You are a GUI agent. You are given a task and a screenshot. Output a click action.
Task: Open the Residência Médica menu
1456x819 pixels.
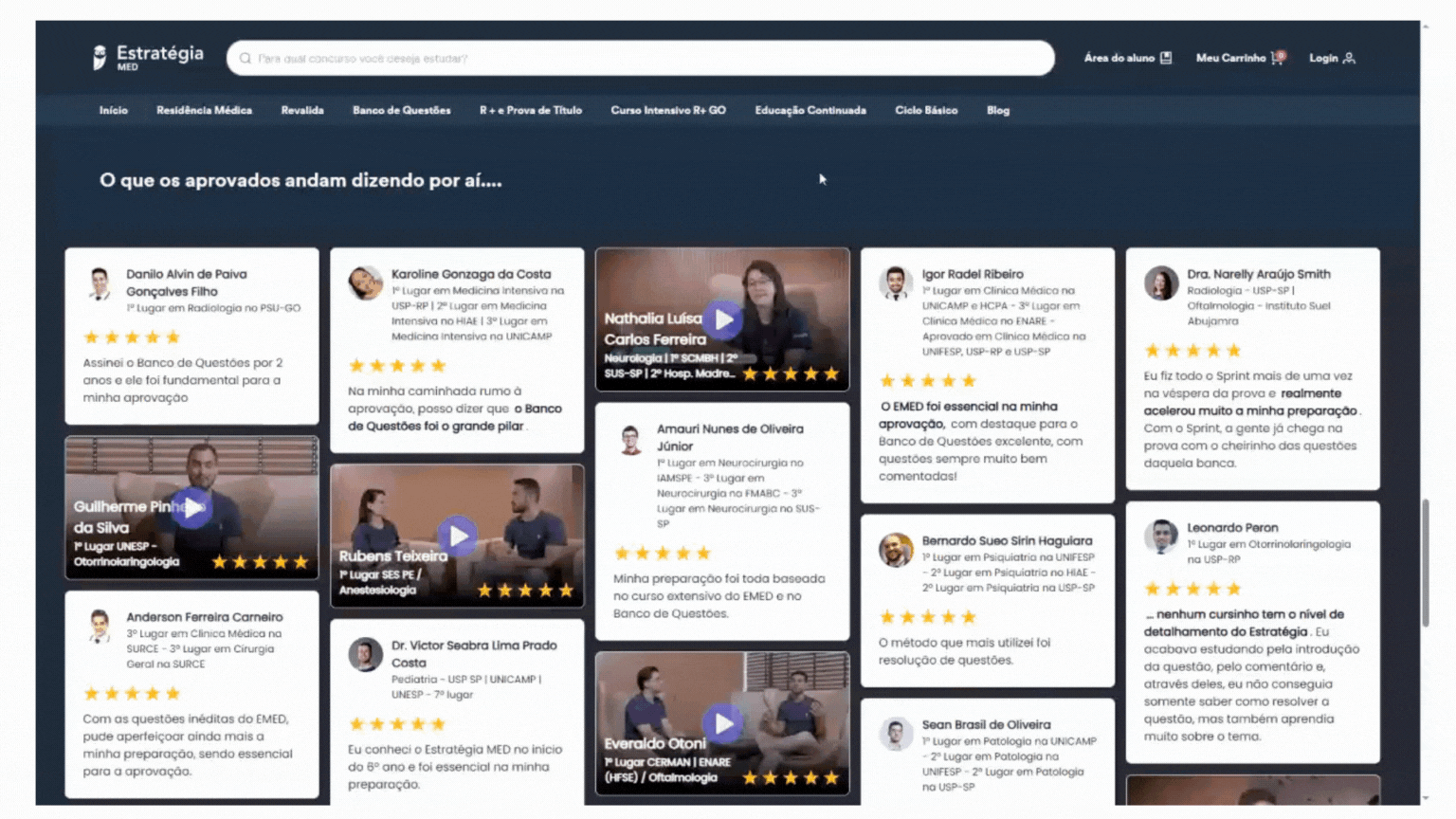204,110
